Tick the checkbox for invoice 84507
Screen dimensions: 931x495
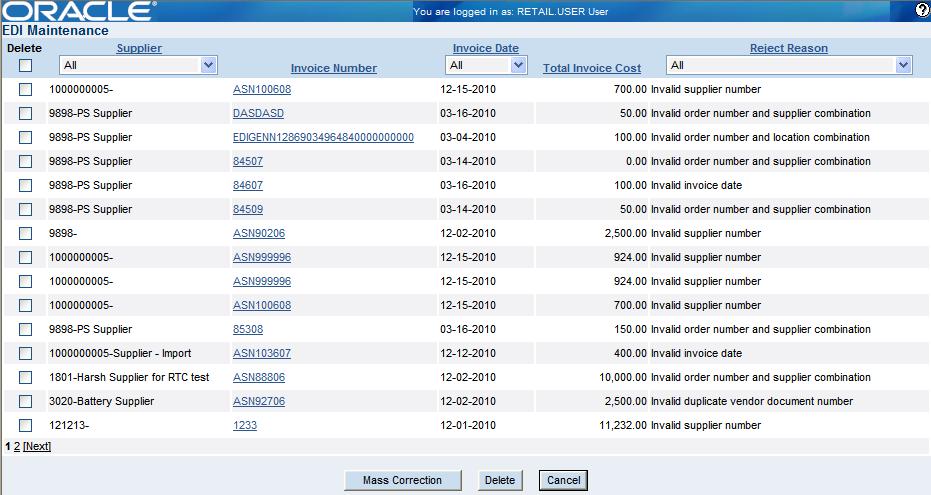(25, 161)
